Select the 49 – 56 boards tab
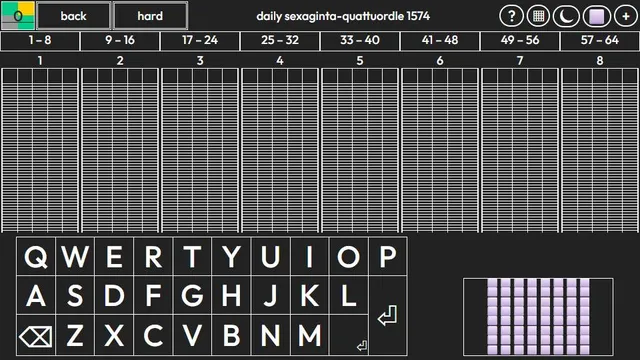This screenshot has width=640, height=360. click(520, 41)
